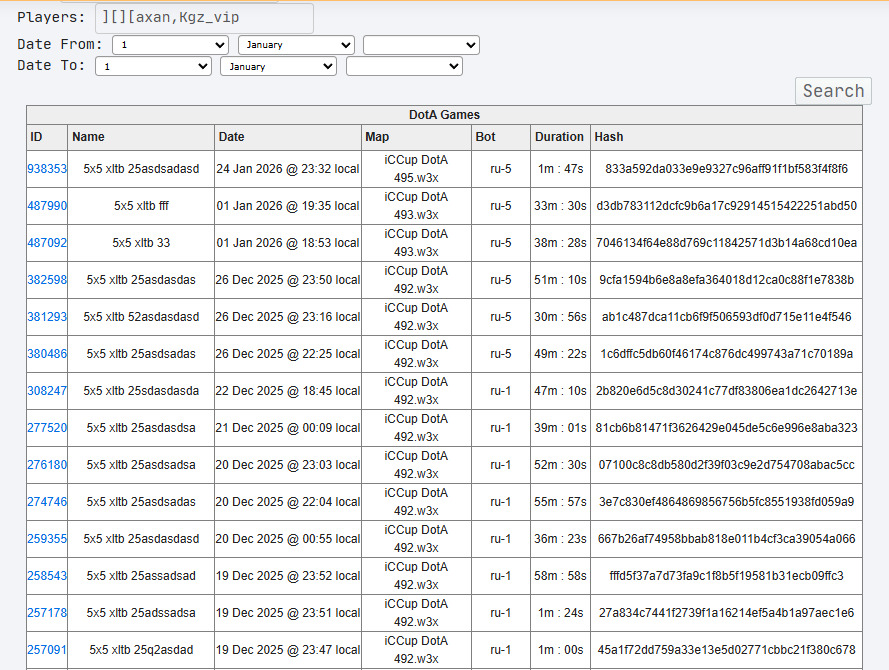Image resolution: width=889 pixels, height=670 pixels.
Task: Open game ID 258543
Action: point(47,576)
